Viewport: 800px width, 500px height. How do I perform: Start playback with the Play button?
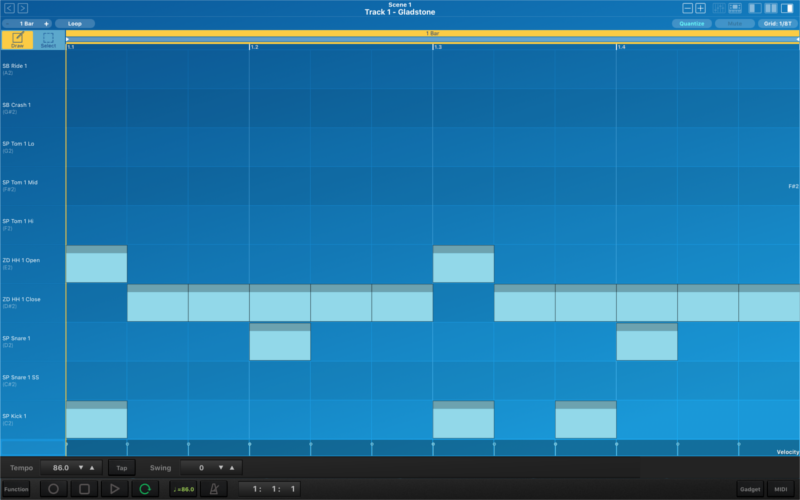(114, 489)
